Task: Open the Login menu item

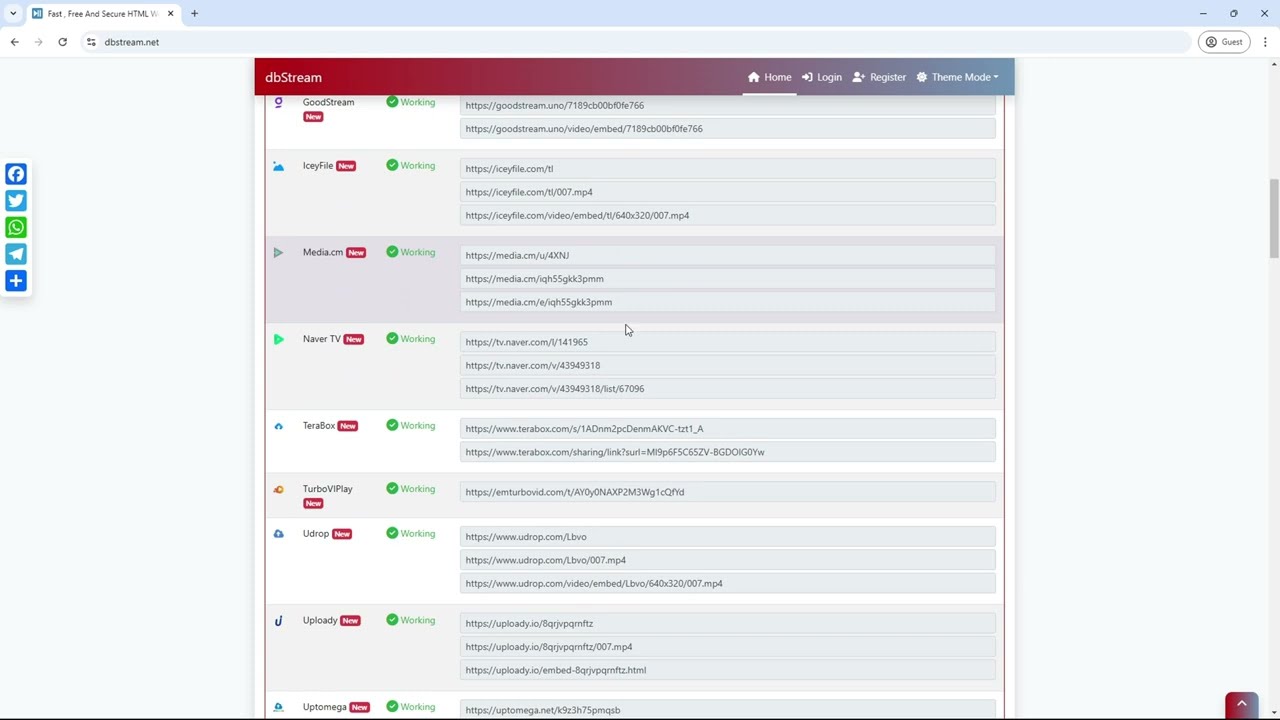Action: pos(822,77)
